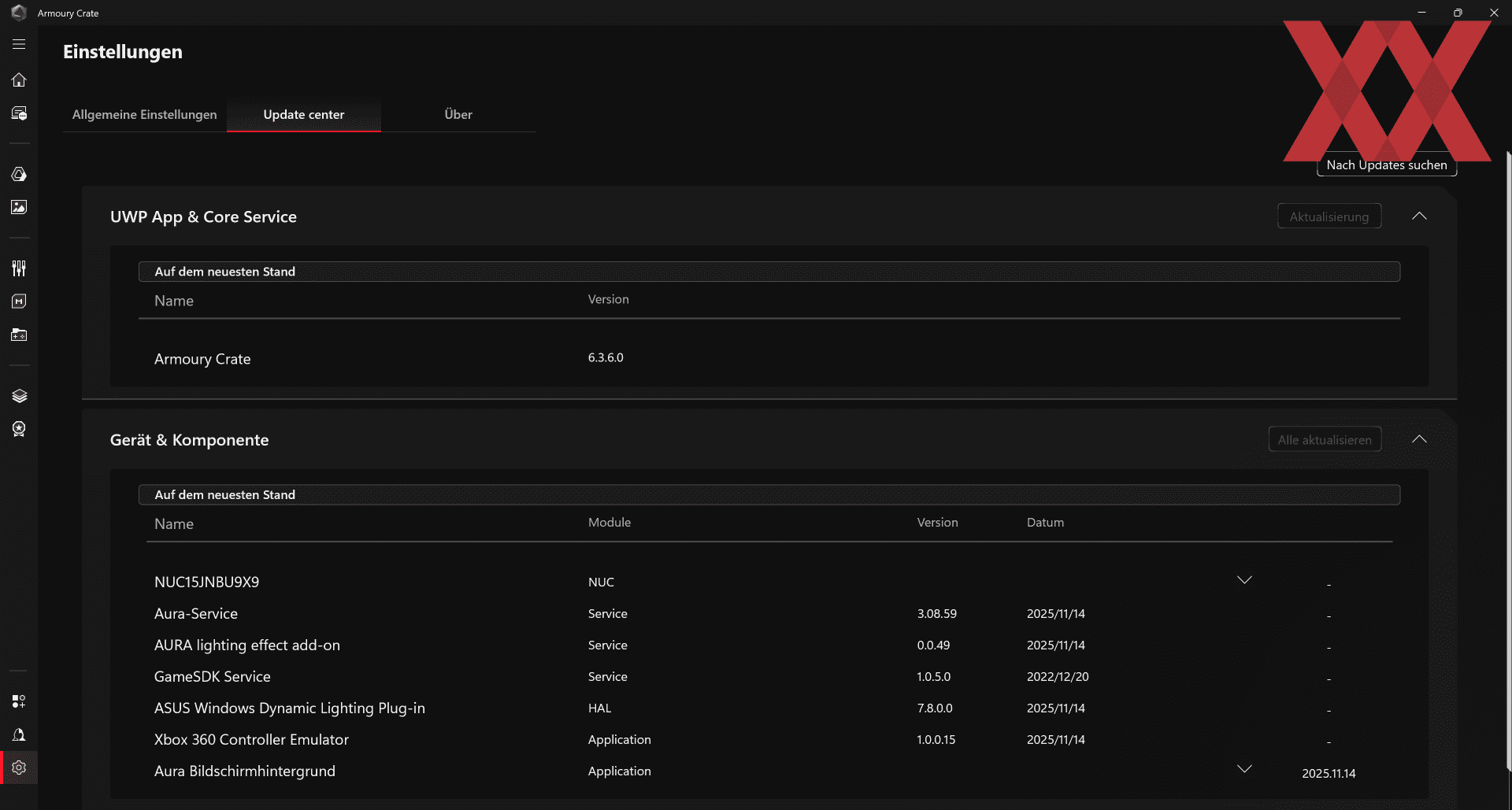Click the 2025.11.14 value for Aura Bildschirmhintergrund

[1329, 773]
